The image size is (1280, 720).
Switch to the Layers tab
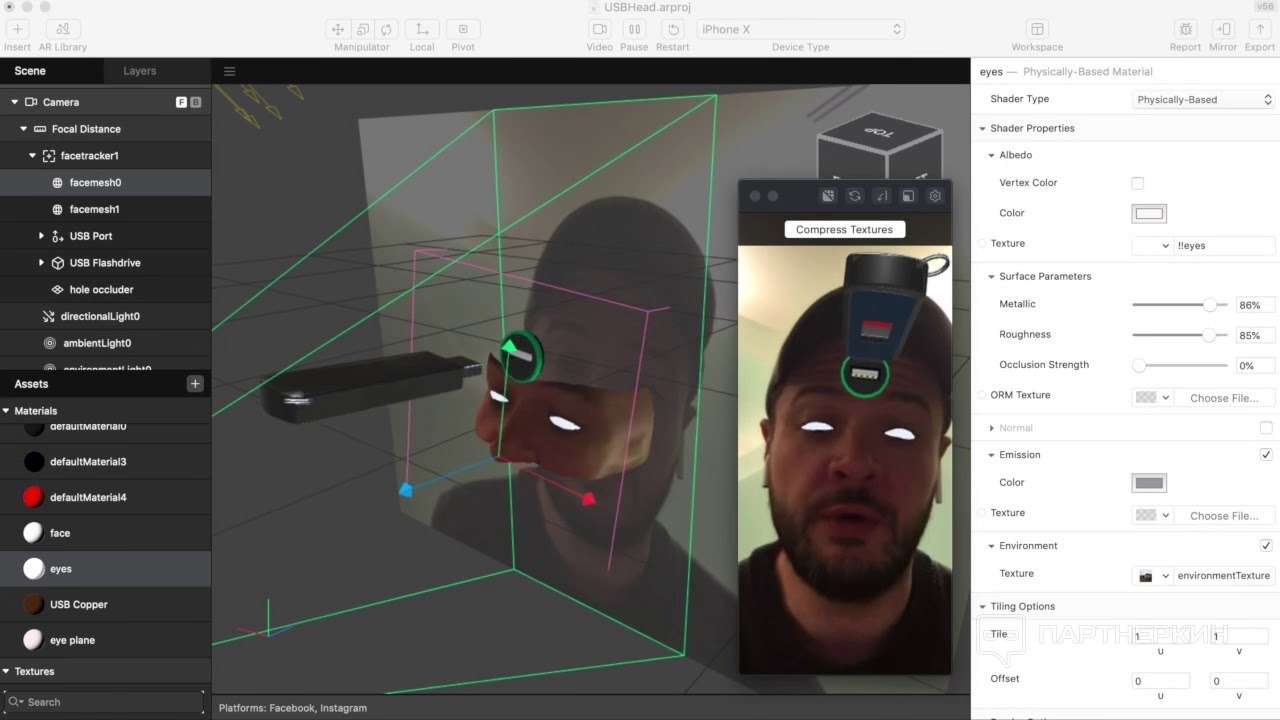(140, 71)
